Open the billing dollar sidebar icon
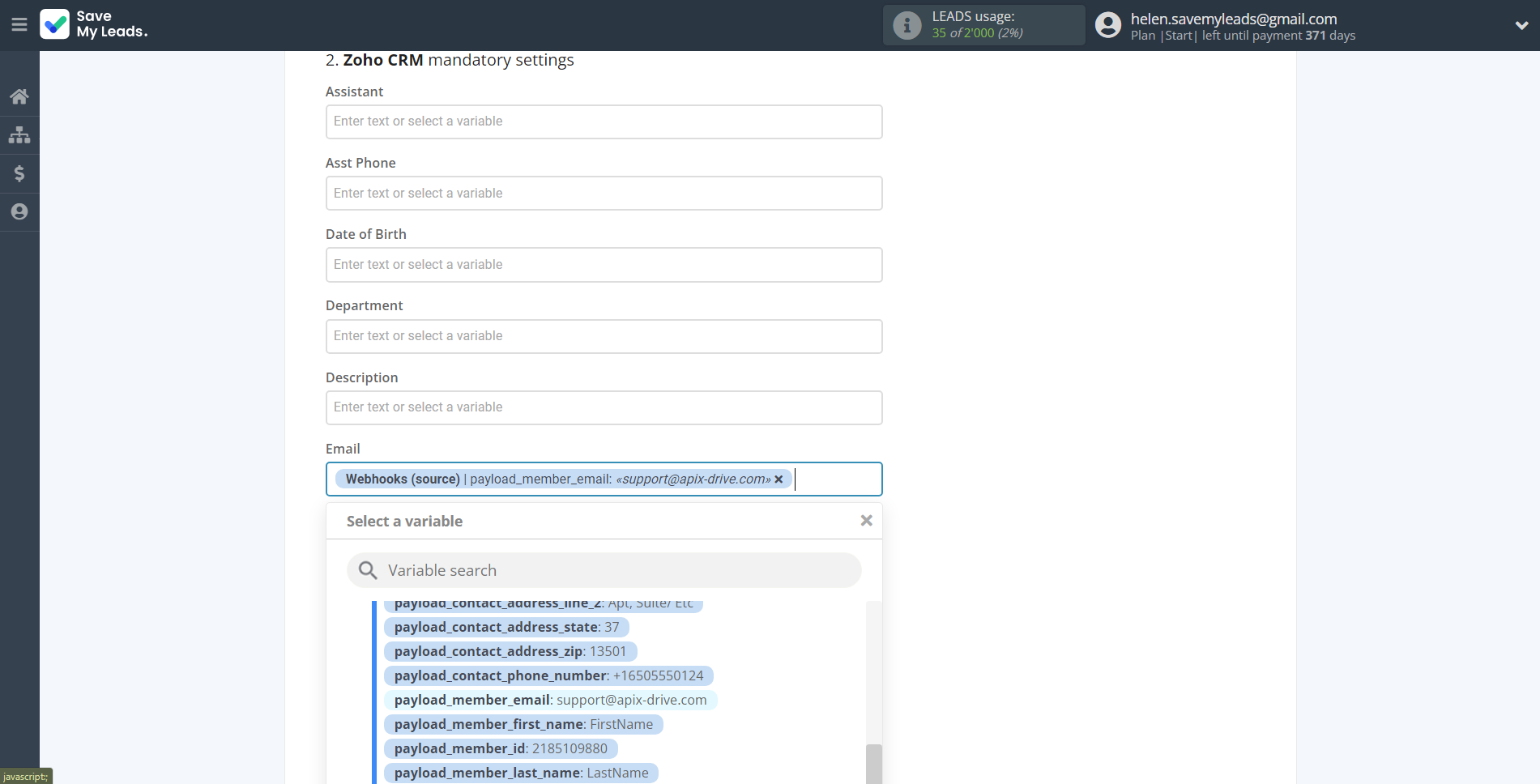 pyautogui.click(x=19, y=173)
